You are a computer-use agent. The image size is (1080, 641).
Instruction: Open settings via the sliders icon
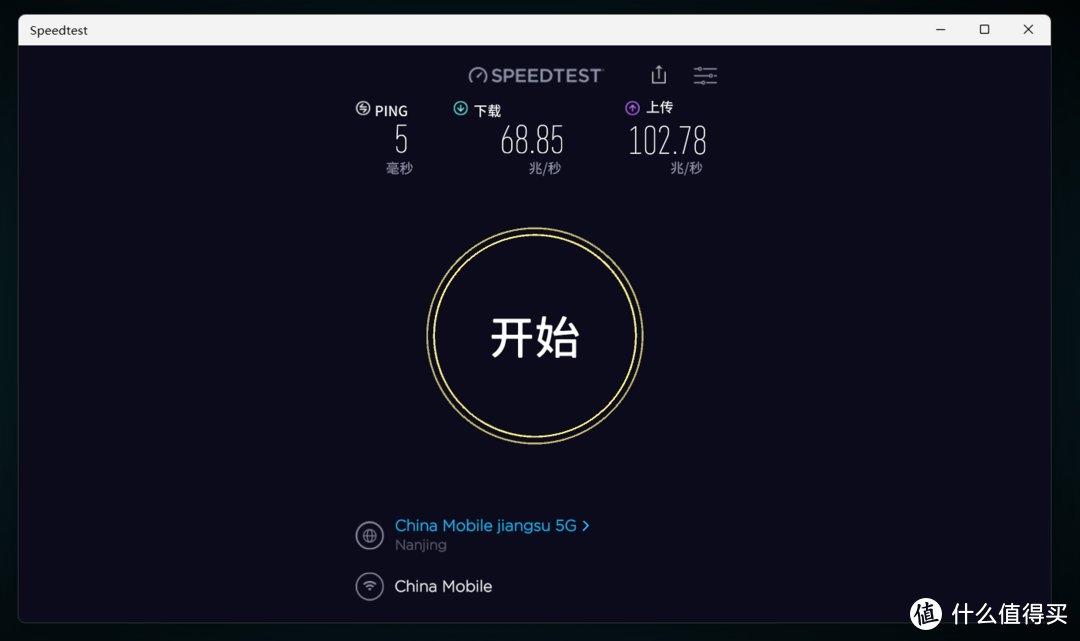pos(705,74)
